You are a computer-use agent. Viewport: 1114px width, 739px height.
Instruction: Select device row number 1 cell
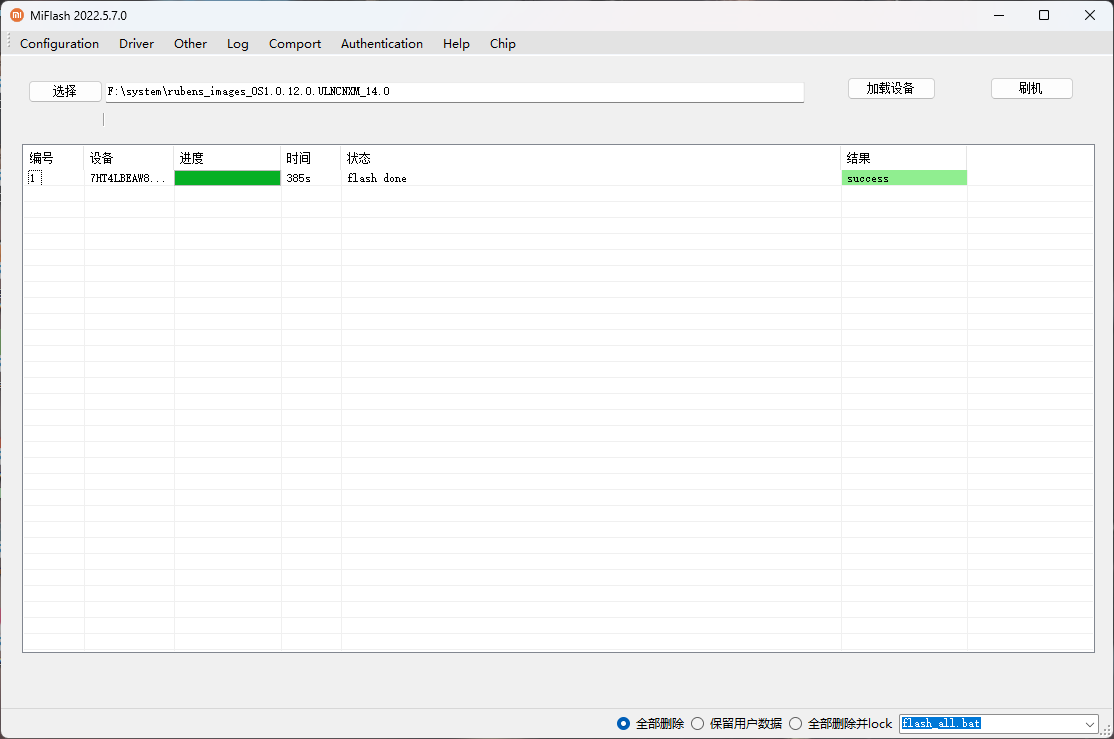point(54,178)
